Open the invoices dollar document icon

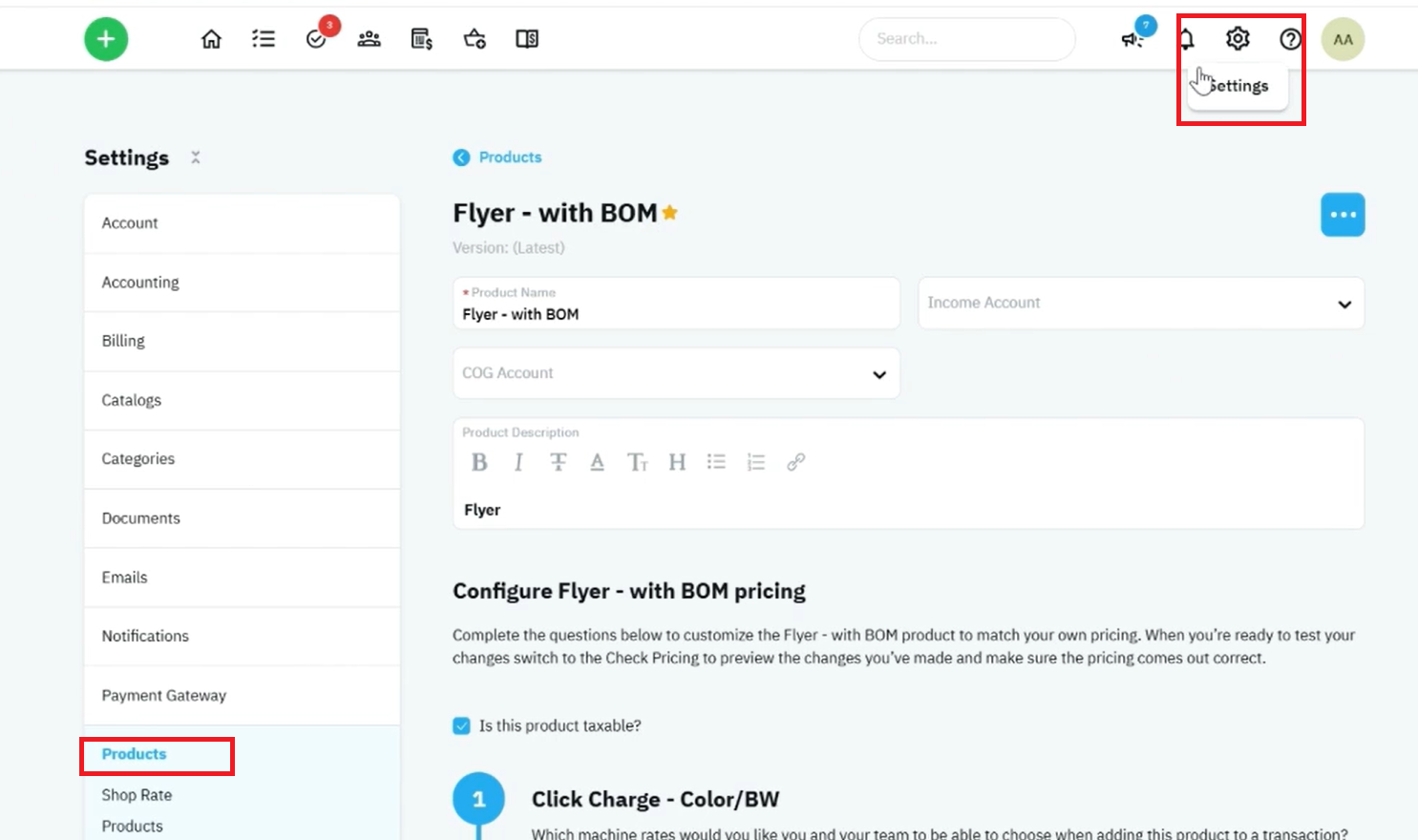pos(421,39)
